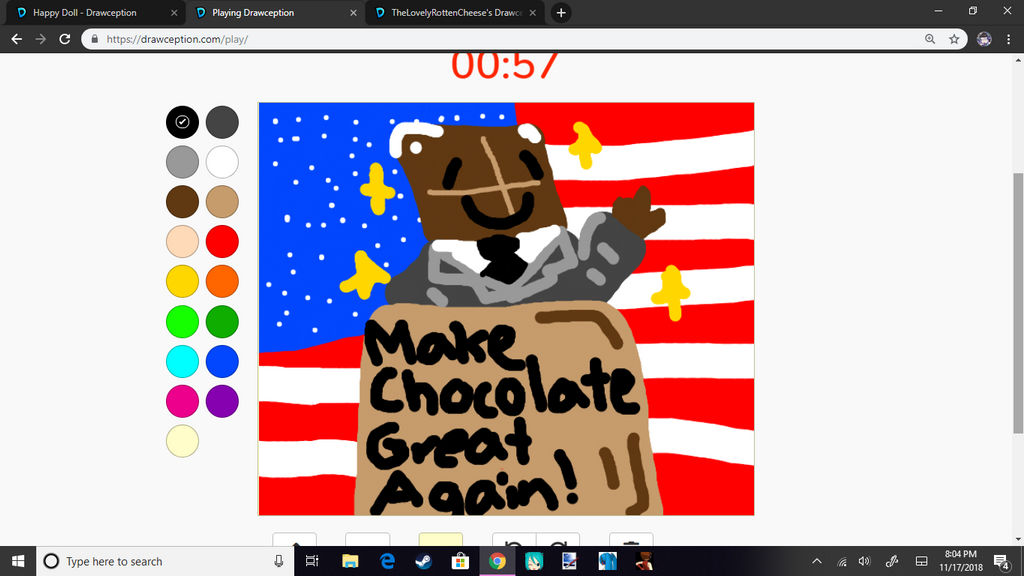
Task: Open Chrome three-dot menu
Action: (1008, 39)
